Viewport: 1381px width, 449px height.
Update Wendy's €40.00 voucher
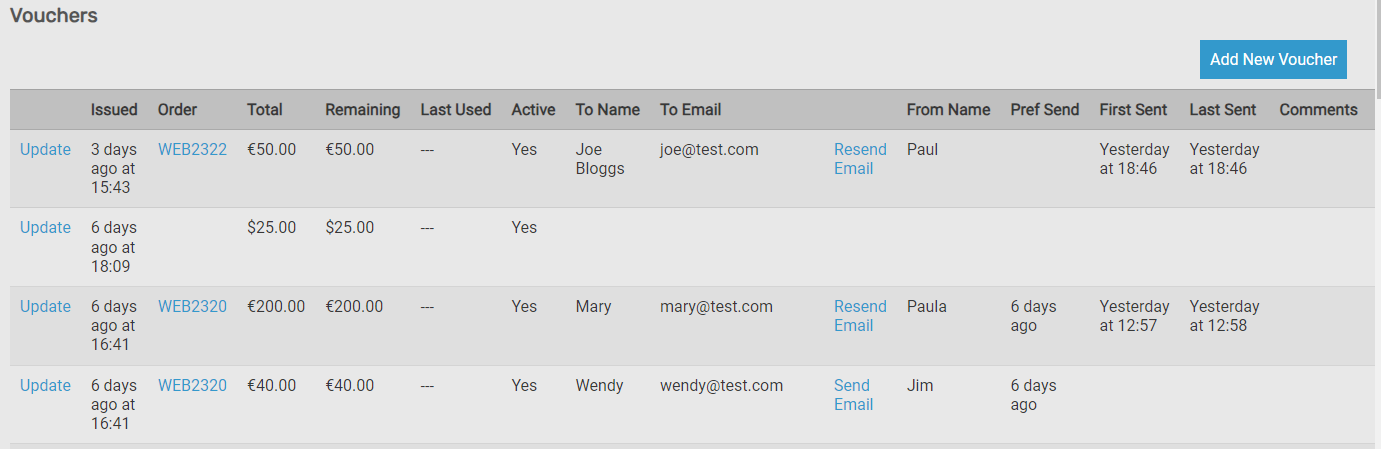[x=45, y=385]
